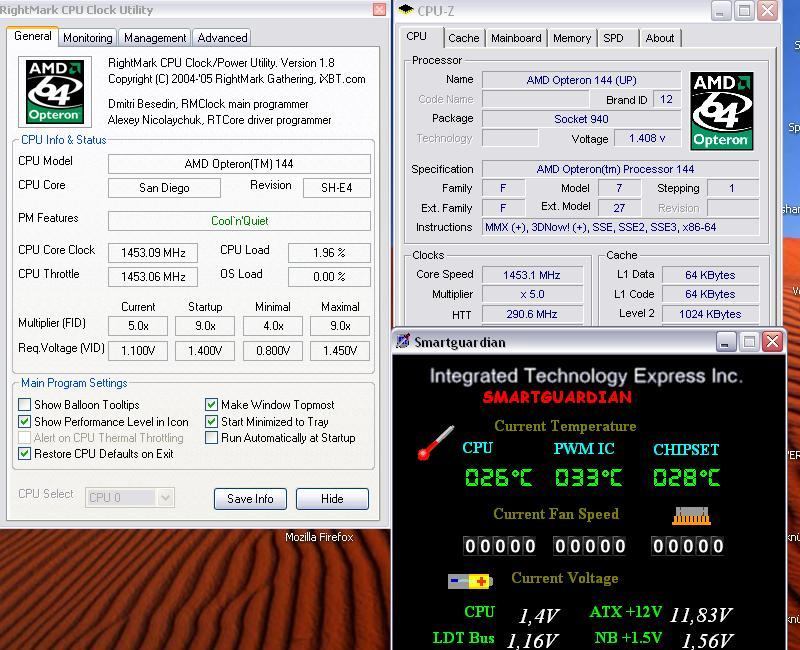The height and width of the screenshot is (650, 800).
Task: Click the CPU Model field in RightMark
Action: pos(239,164)
